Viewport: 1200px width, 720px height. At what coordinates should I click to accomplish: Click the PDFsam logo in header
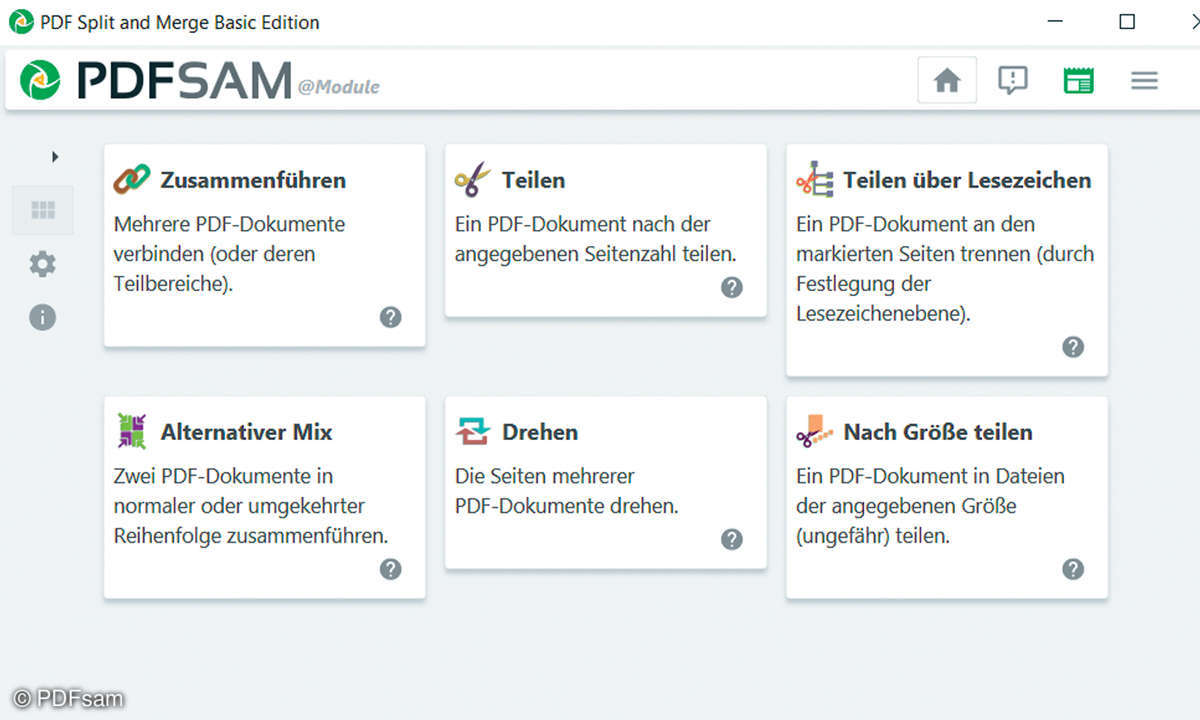point(156,81)
